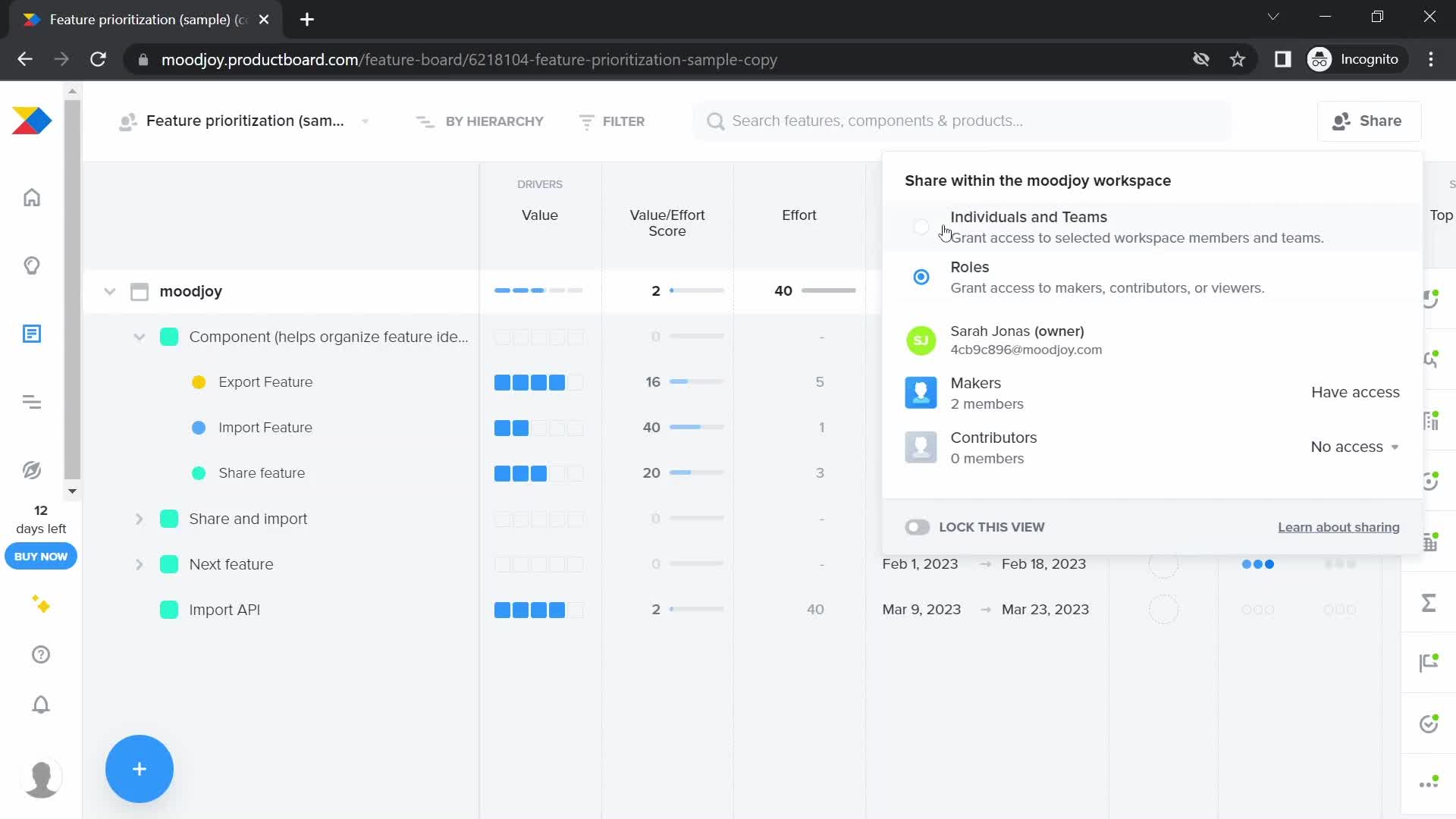The width and height of the screenshot is (1456, 819).
Task: Click the blue status dot of Import Feature
Action: 199,428
